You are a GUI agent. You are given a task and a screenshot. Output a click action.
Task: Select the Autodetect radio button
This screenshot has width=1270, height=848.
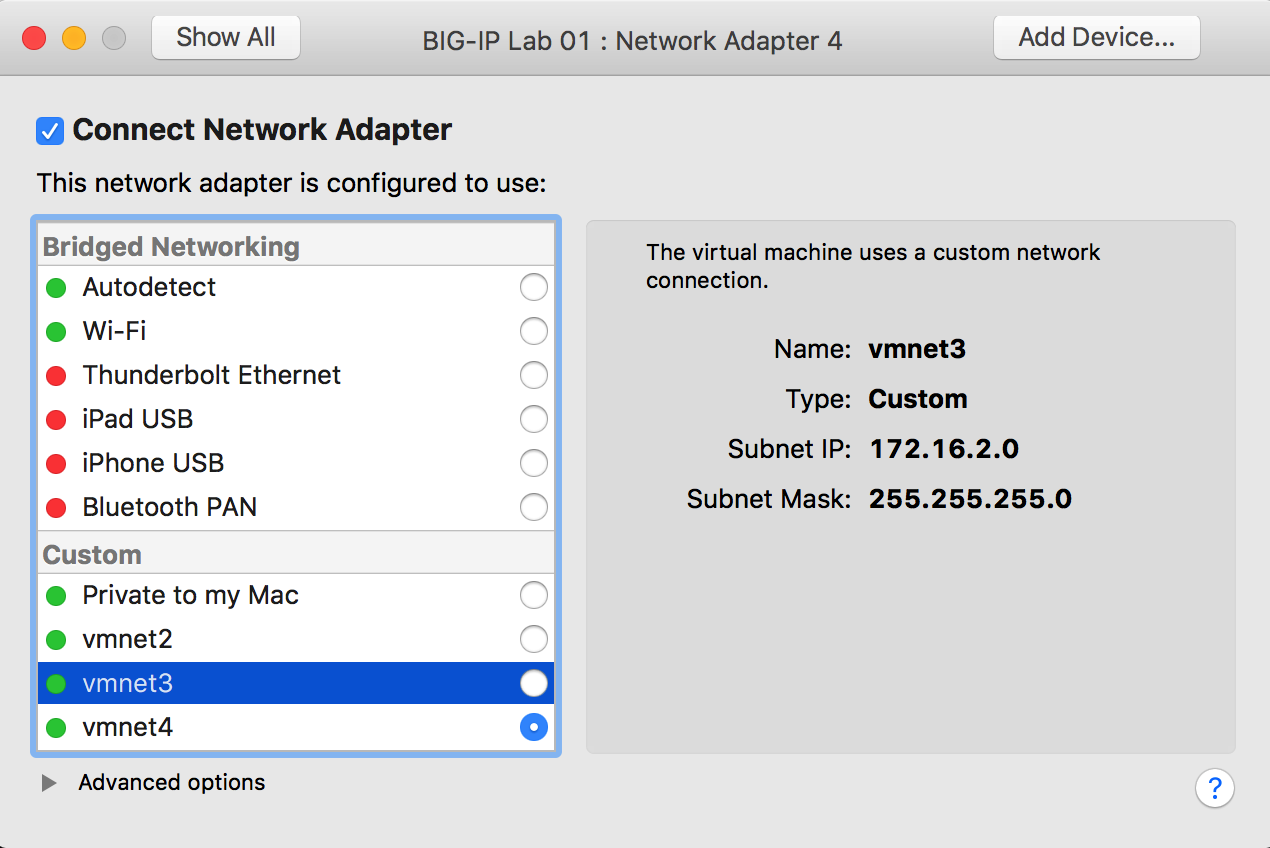534,288
